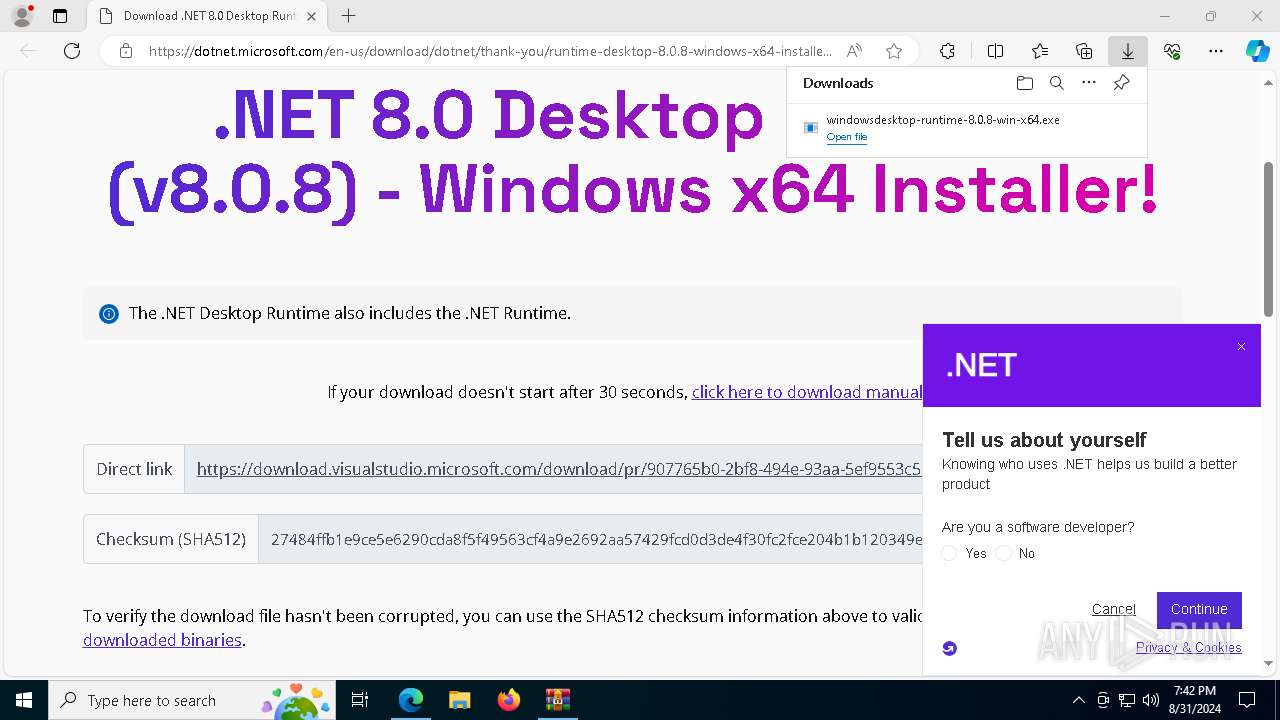Screen dimensions: 1280x720
Task: Click the 'click here to download manually' link
Action: point(807,392)
